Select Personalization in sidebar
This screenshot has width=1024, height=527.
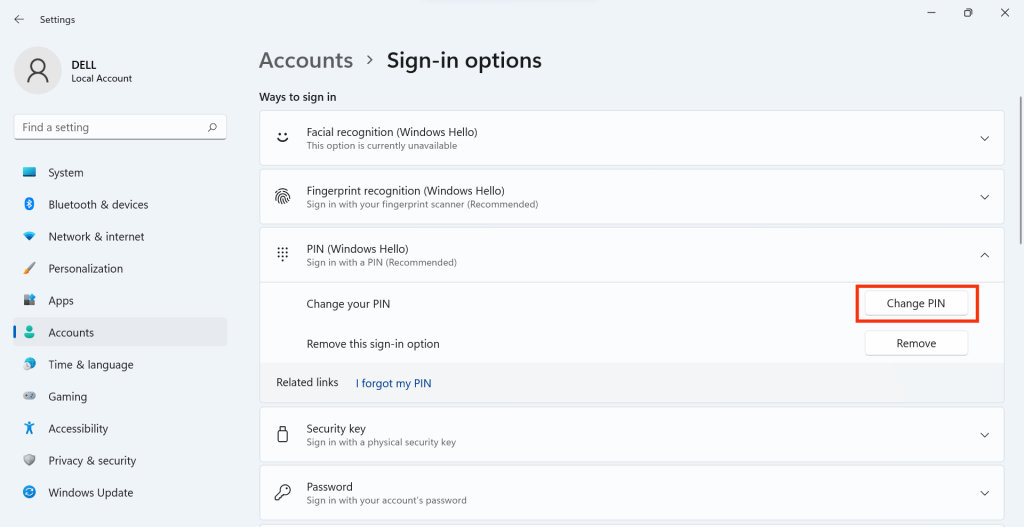pyautogui.click(x=120, y=268)
